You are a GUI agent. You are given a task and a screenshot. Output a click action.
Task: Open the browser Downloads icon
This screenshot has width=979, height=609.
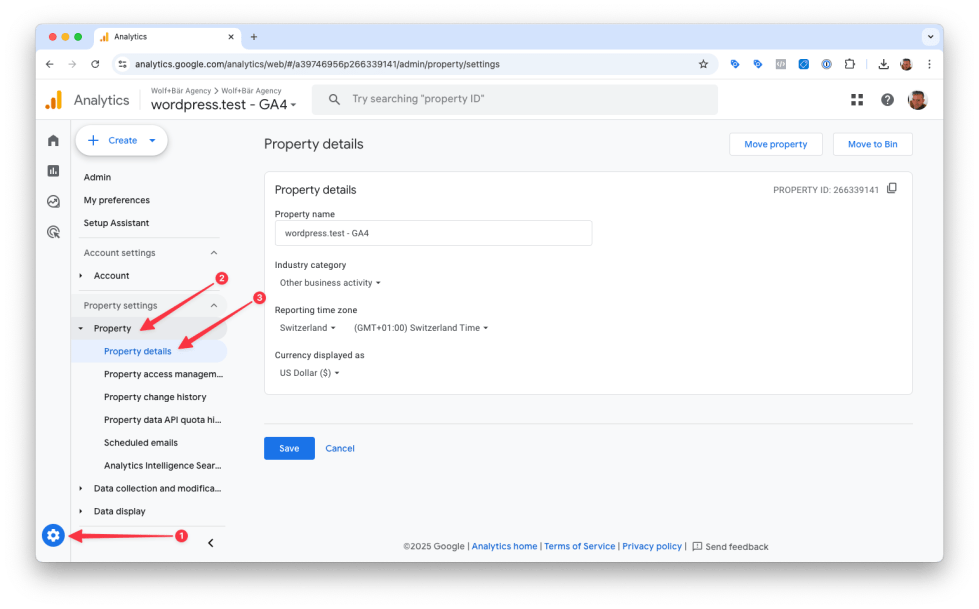[x=883, y=64]
